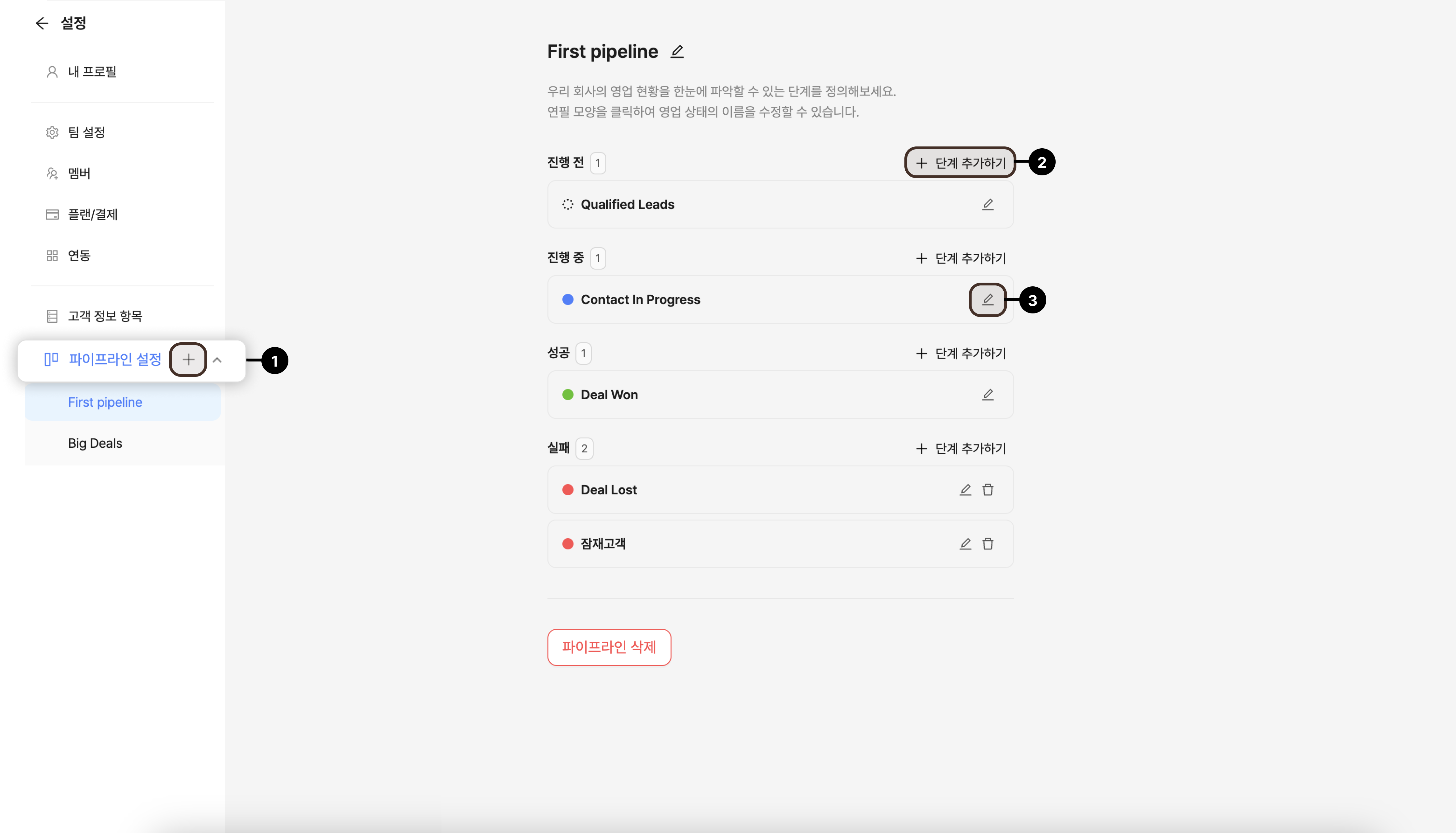Image resolution: width=1456 pixels, height=833 pixels.
Task: Click the blue dot of Contact In Progress
Action: pos(568,300)
